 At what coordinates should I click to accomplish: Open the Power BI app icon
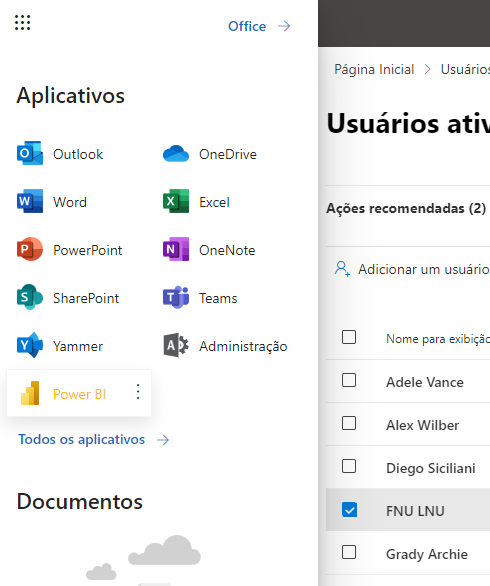(30, 393)
